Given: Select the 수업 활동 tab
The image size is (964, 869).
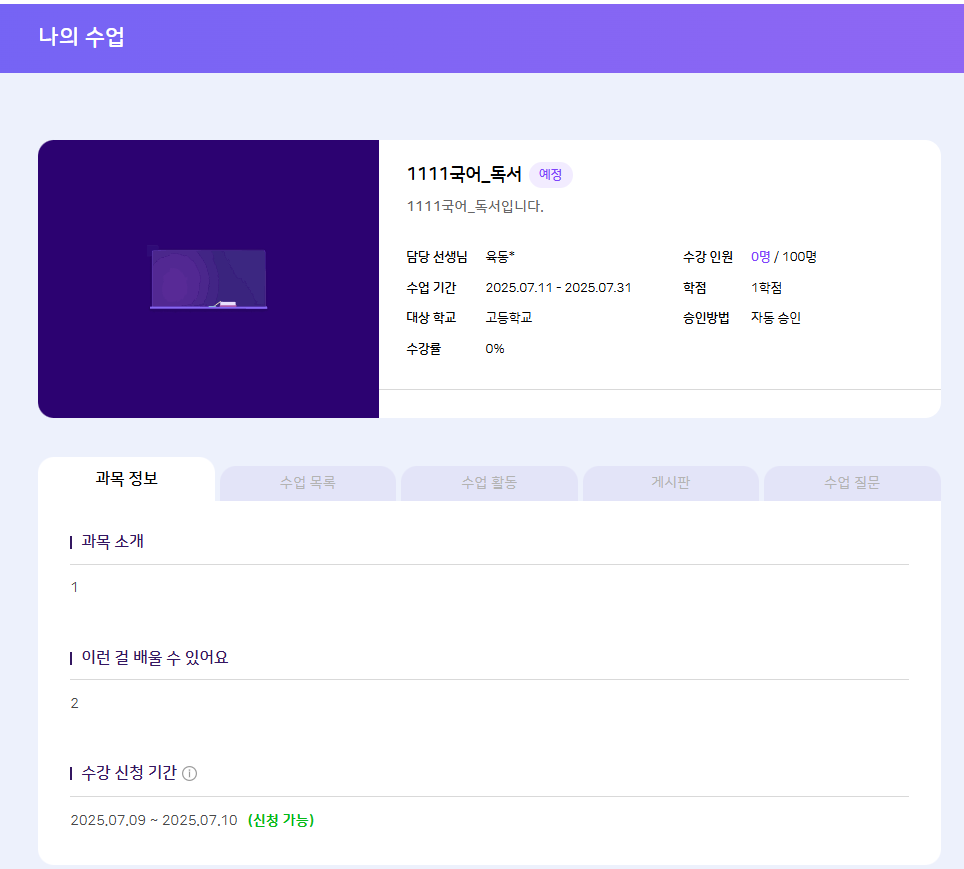Looking at the screenshot, I should [489, 483].
